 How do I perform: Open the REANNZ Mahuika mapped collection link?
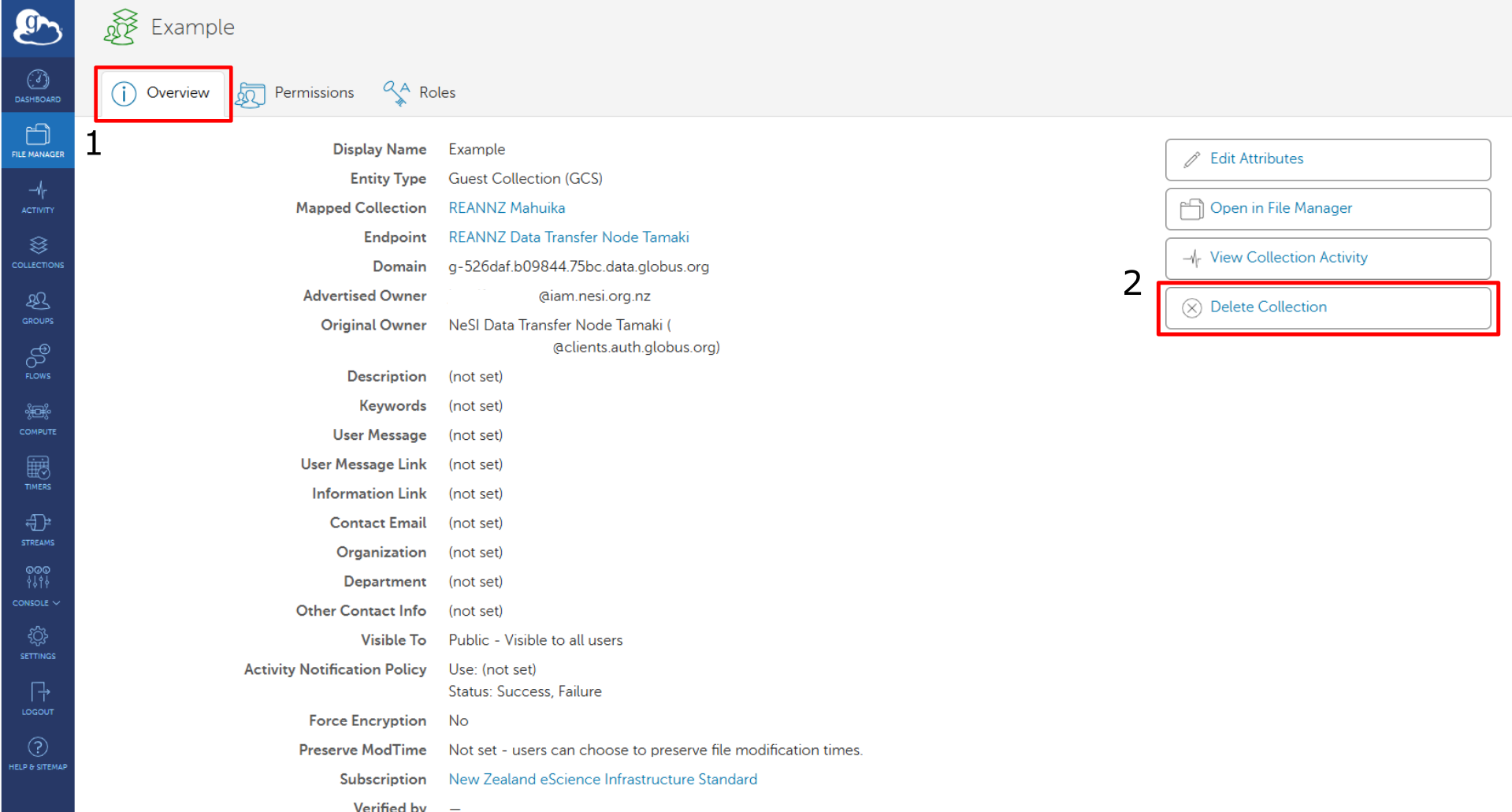coord(507,208)
